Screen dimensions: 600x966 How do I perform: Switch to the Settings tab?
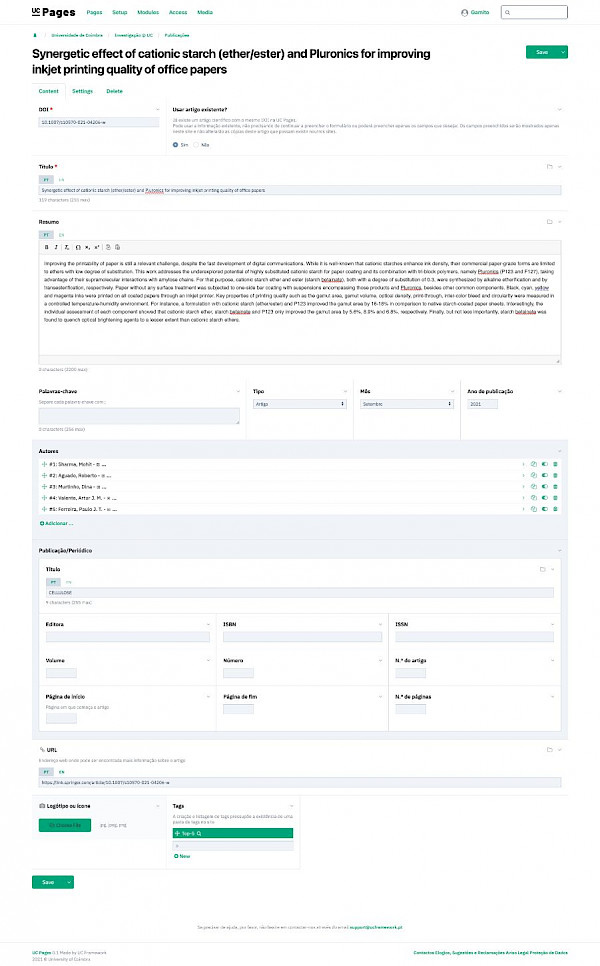(82, 91)
